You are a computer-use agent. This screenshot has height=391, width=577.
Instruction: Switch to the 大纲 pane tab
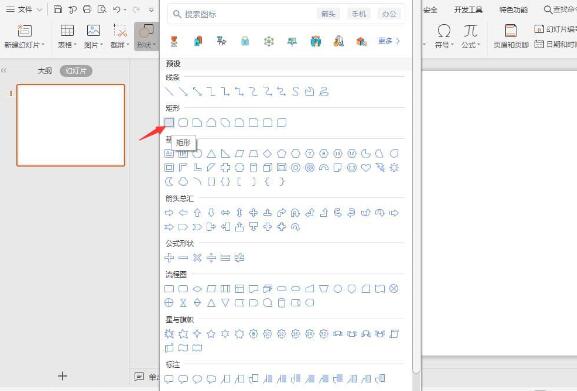(45, 71)
